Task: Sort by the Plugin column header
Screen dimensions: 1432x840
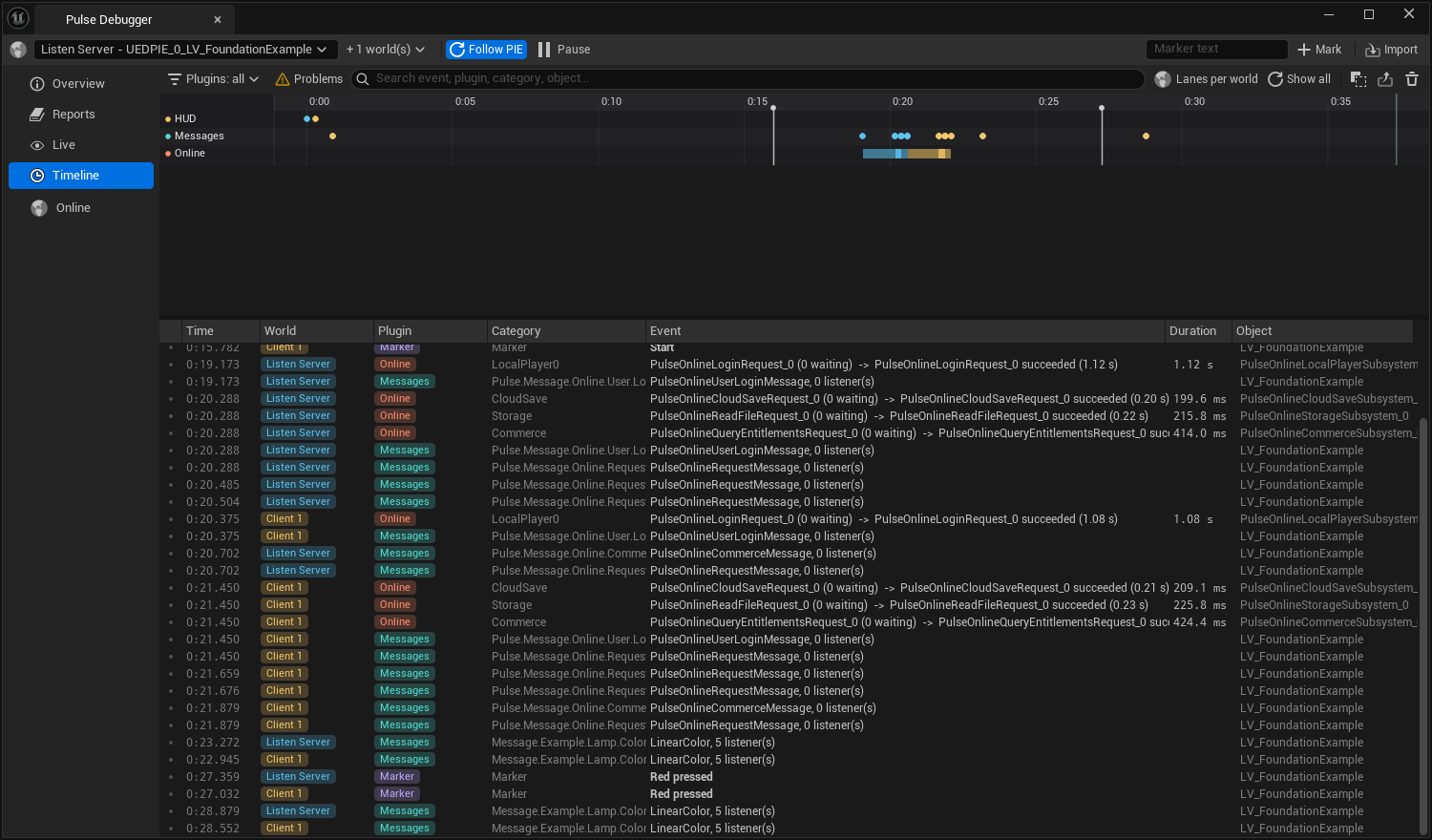Action: point(430,331)
